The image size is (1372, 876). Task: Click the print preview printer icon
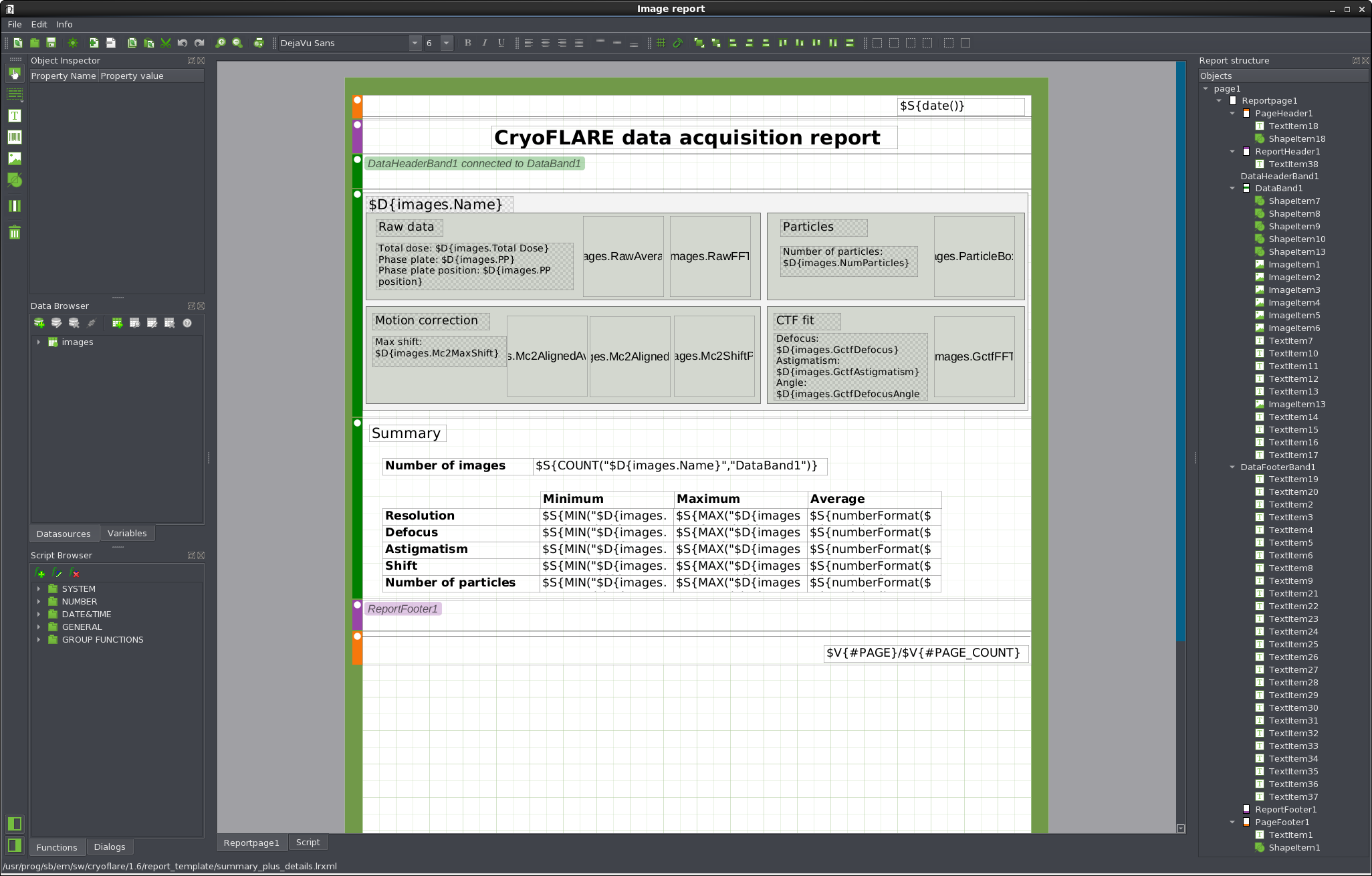pyautogui.click(x=259, y=43)
